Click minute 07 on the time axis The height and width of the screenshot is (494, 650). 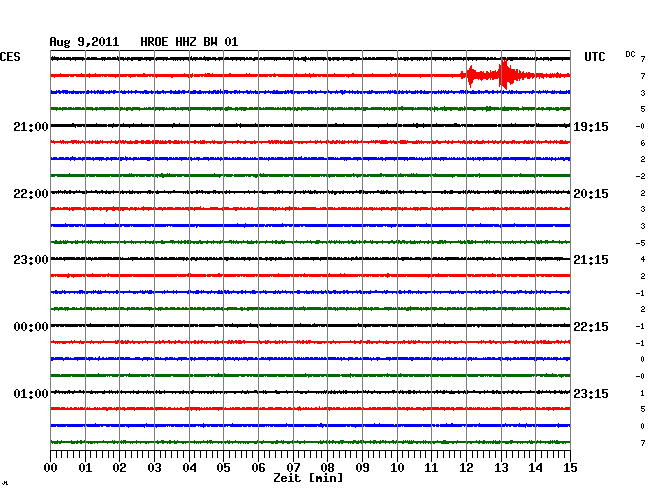click(293, 468)
